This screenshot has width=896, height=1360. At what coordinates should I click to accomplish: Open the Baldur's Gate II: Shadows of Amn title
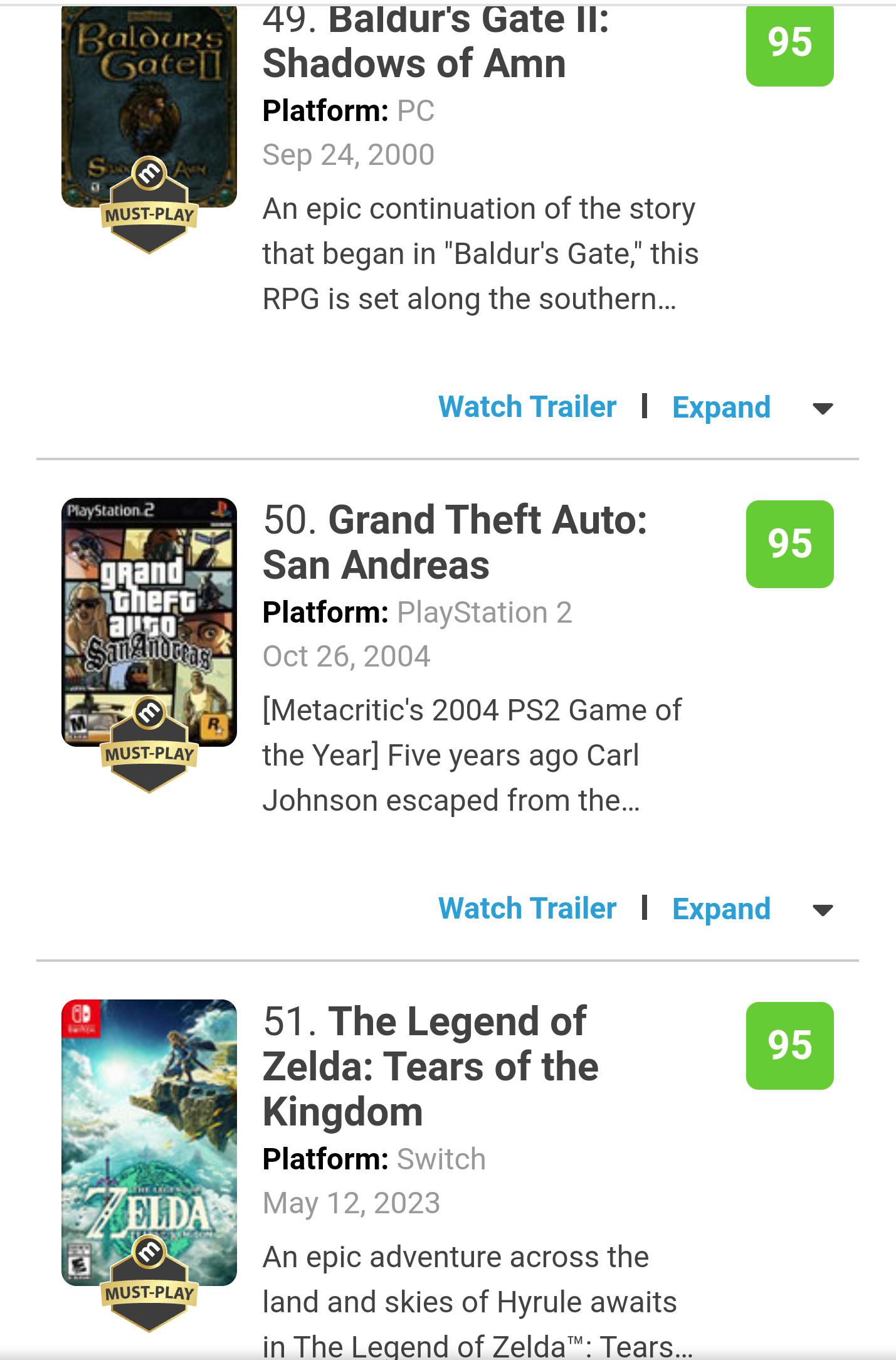coord(436,43)
